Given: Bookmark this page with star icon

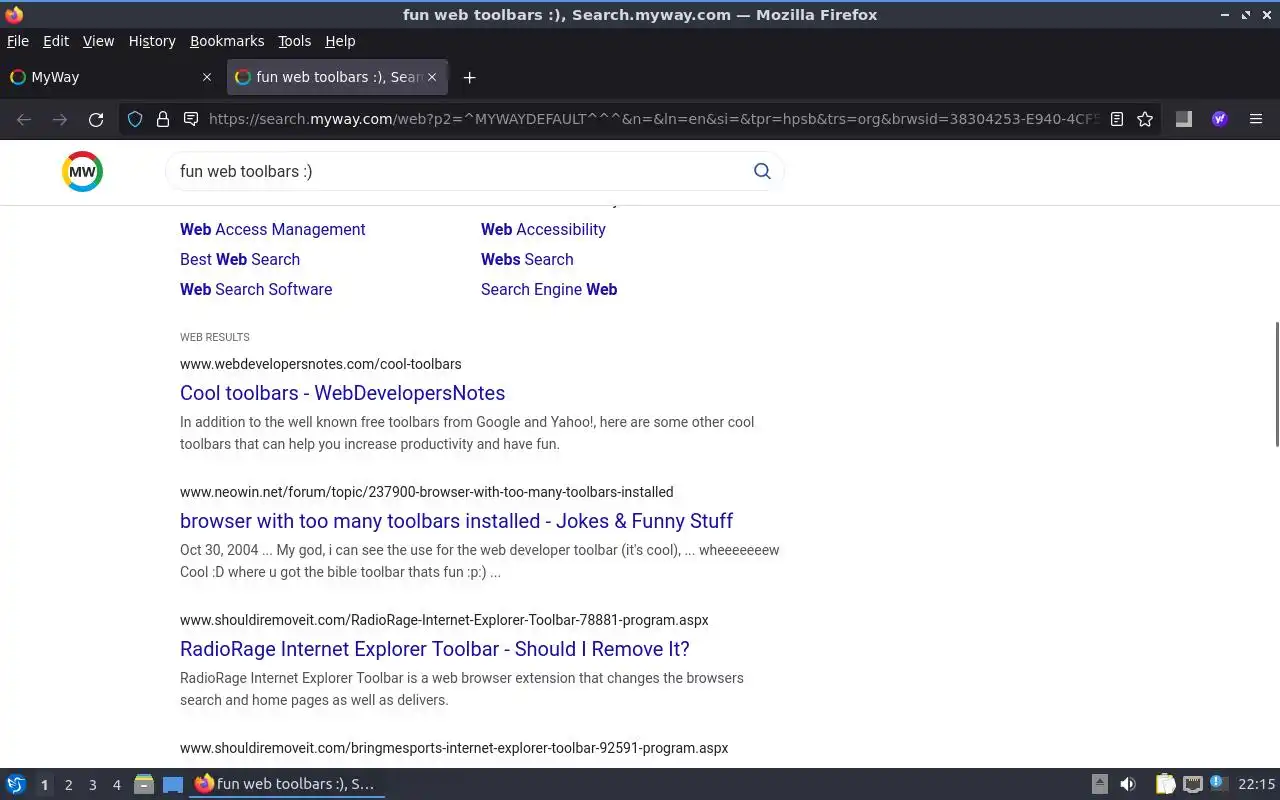Looking at the screenshot, I should [x=1145, y=119].
